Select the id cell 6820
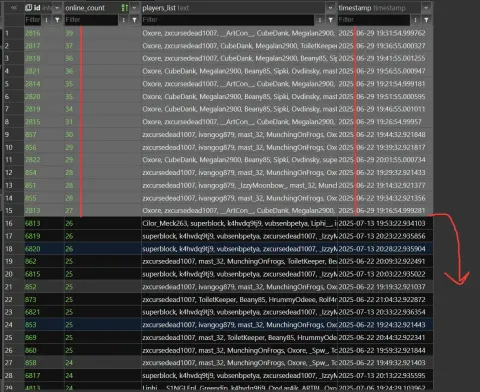 pyautogui.click(x=44, y=249)
